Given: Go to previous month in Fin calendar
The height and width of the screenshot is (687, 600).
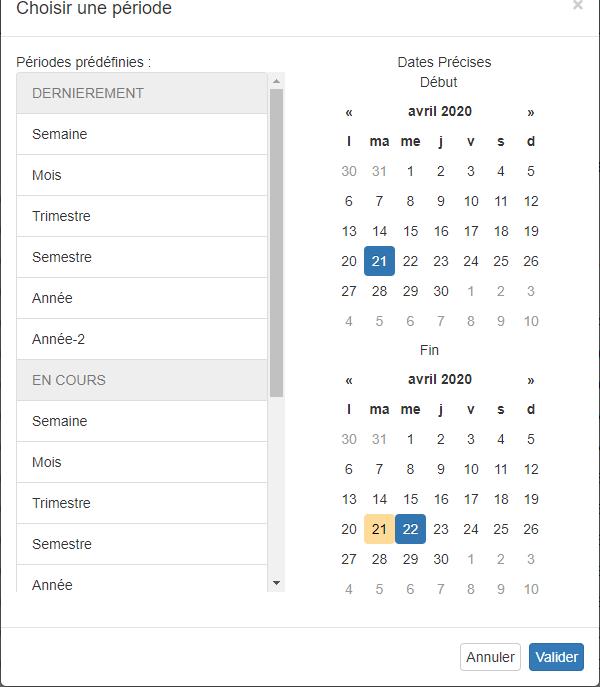Looking at the screenshot, I should pos(349,380).
